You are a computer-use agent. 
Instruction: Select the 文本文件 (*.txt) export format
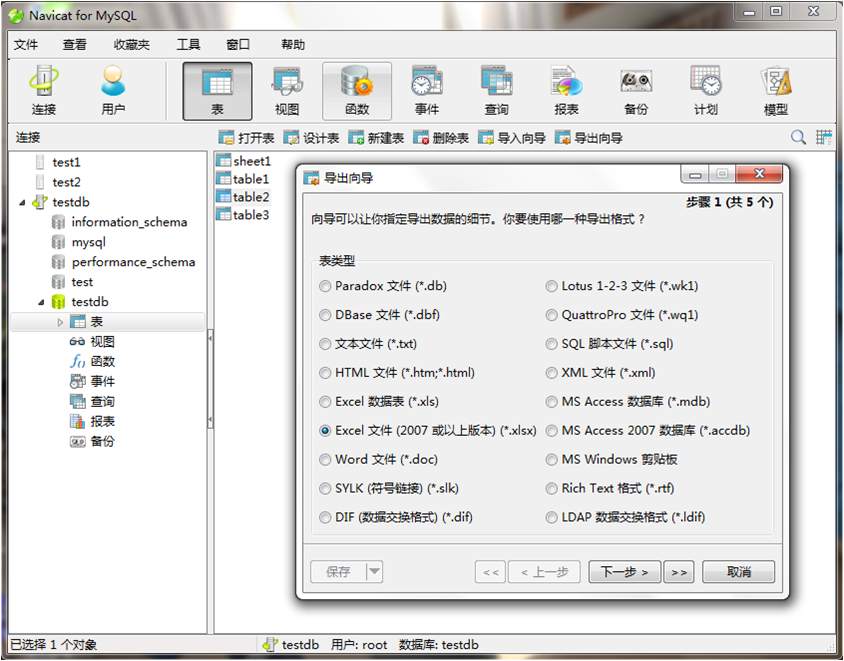tap(325, 344)
